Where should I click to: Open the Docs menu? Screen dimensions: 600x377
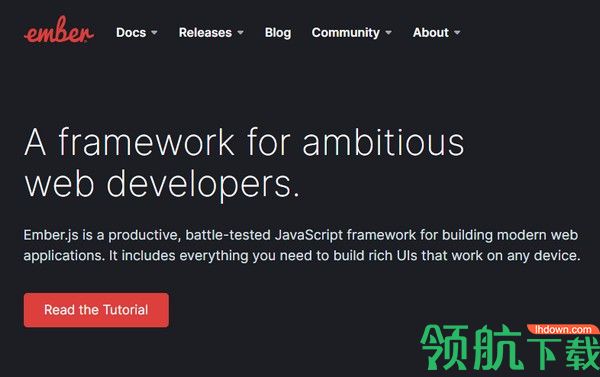(131, 33)
